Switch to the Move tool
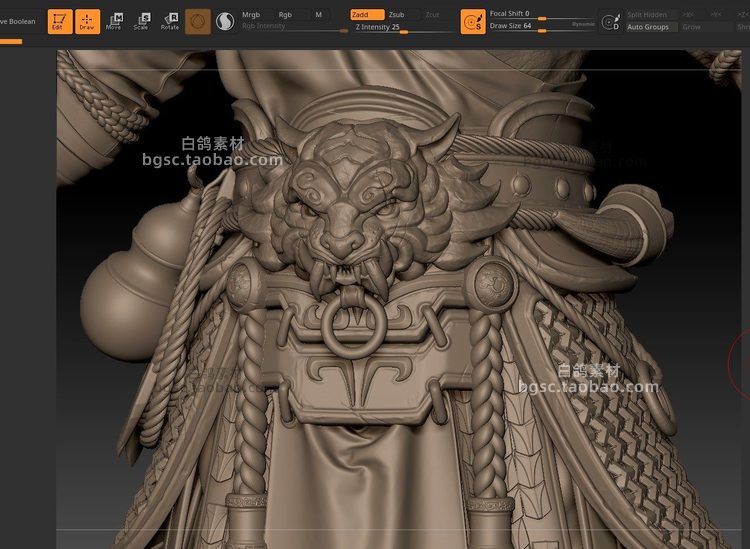750x549 pixels. pos(115,21)
